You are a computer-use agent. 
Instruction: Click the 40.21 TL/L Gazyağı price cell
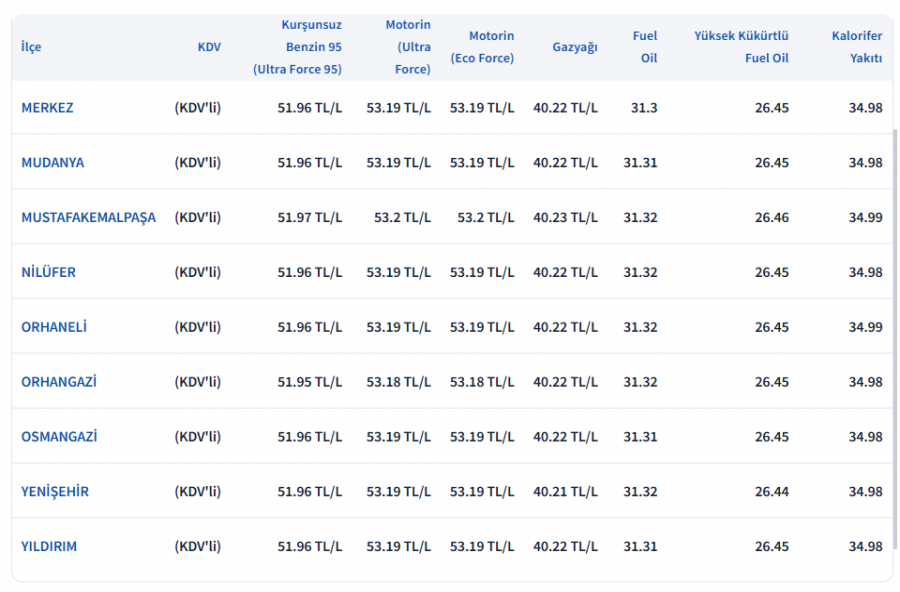(565, 492)
